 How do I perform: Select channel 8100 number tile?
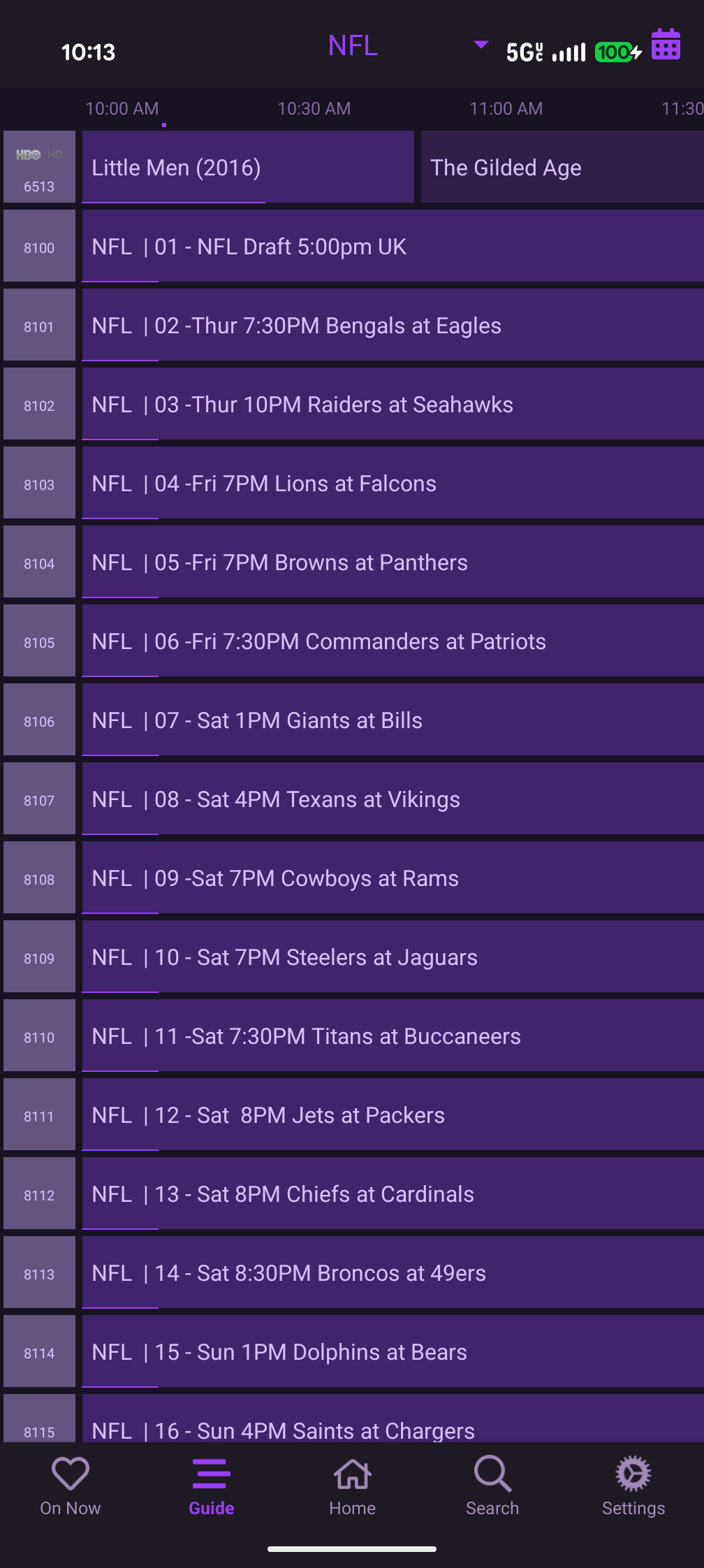tap(39, 247)
